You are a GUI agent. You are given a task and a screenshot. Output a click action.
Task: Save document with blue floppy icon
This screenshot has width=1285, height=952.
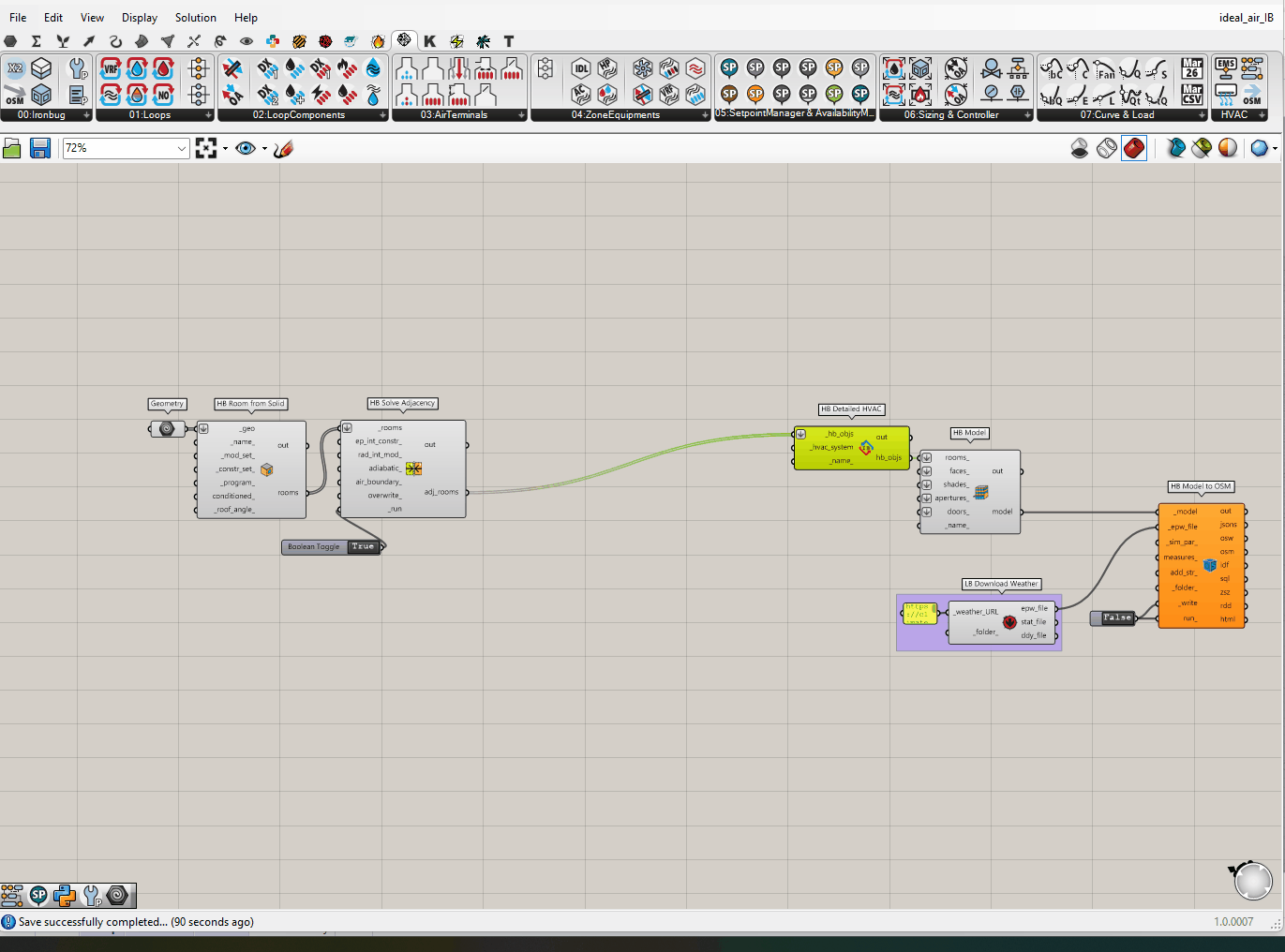tap(40, 148)
